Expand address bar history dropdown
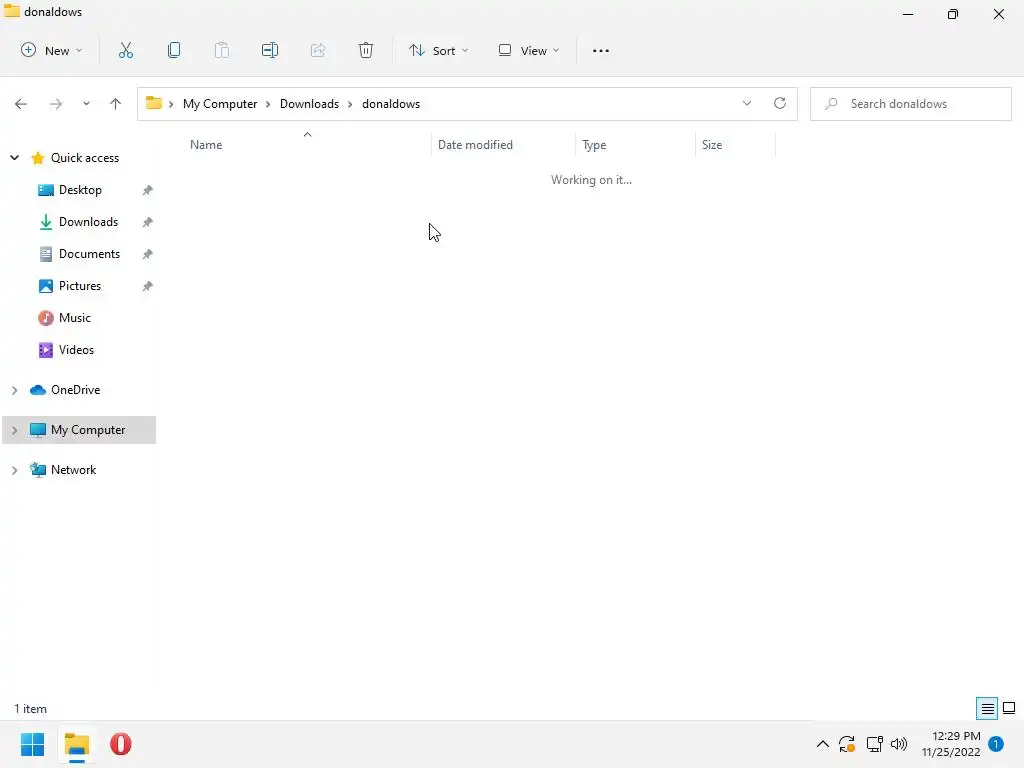 [x=747, y=103]
